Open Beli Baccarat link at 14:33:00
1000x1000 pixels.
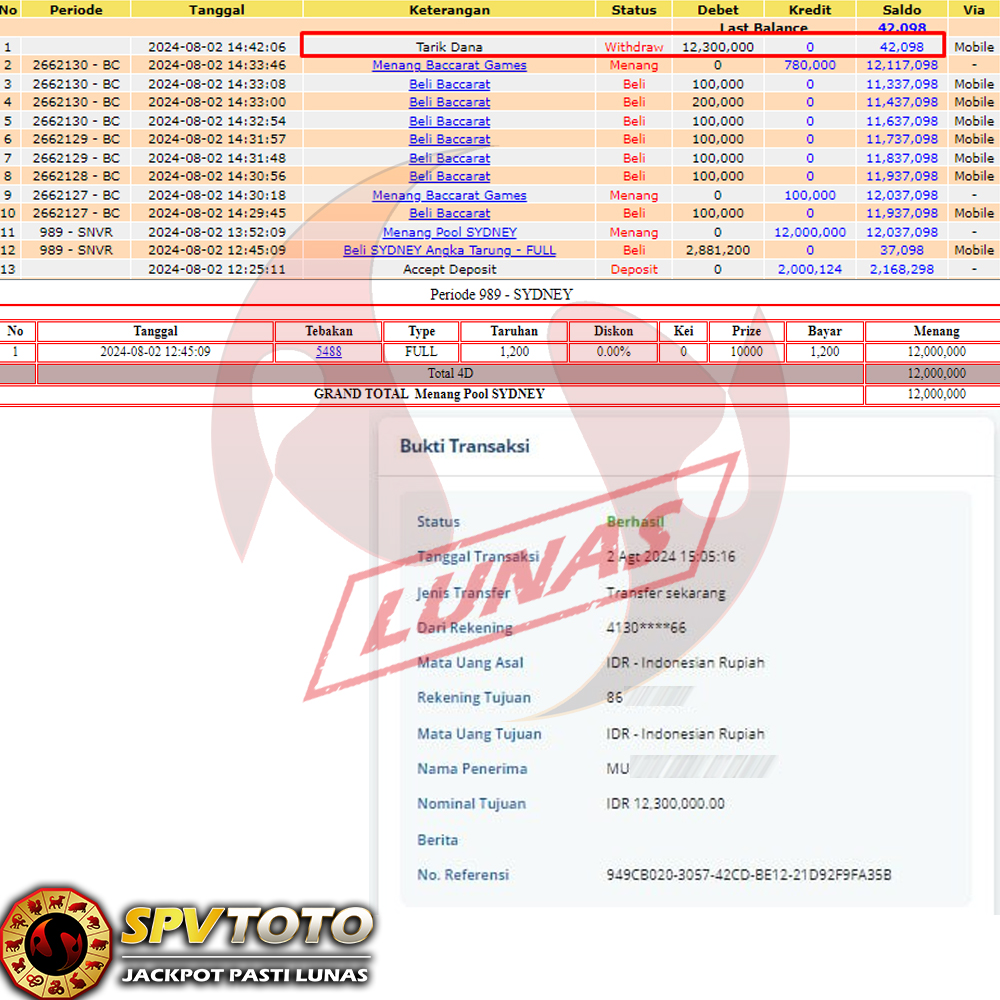point(449,102)
